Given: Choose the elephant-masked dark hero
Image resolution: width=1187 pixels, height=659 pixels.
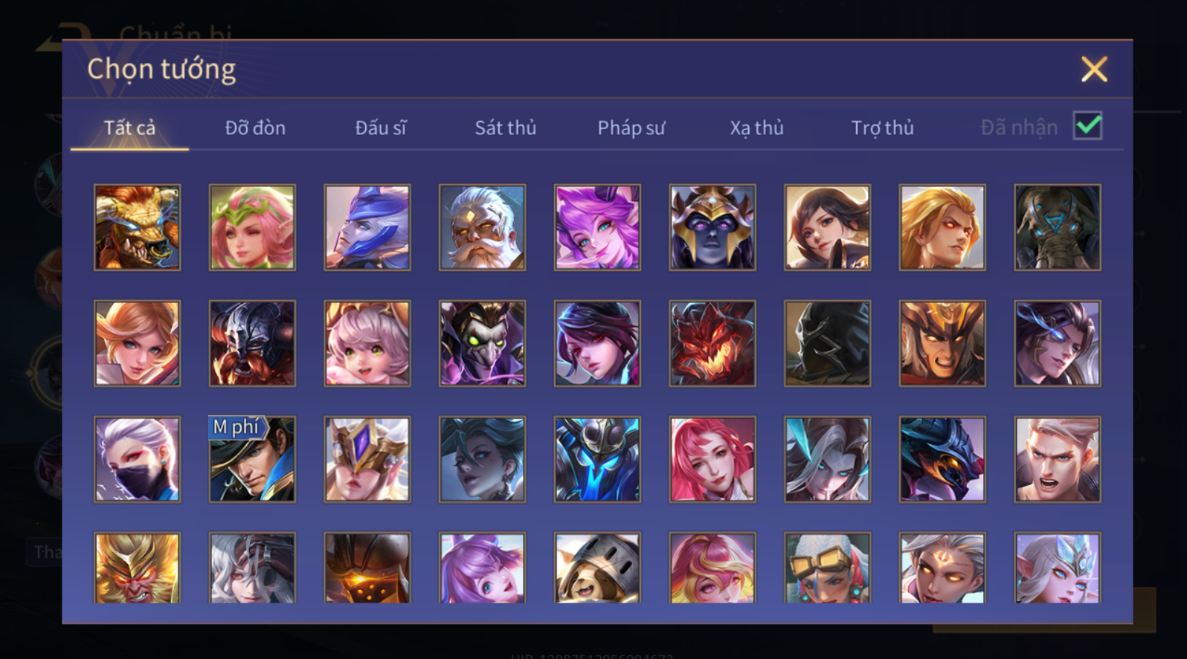Looking at the screenshot, I should tap(1058, 228).
